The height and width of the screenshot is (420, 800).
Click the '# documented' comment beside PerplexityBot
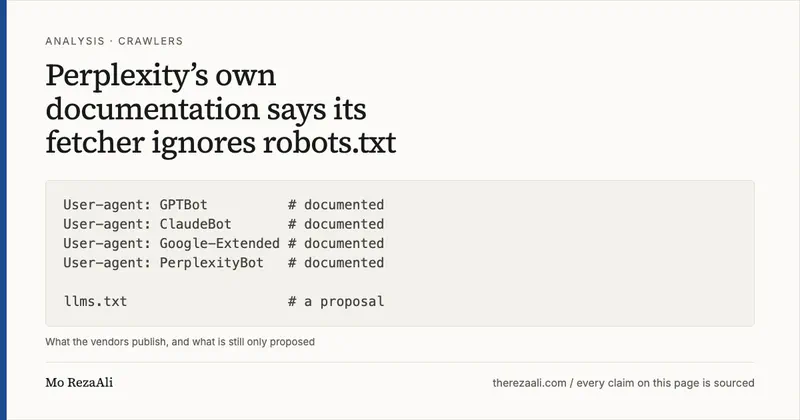click(x=336, y=263)
